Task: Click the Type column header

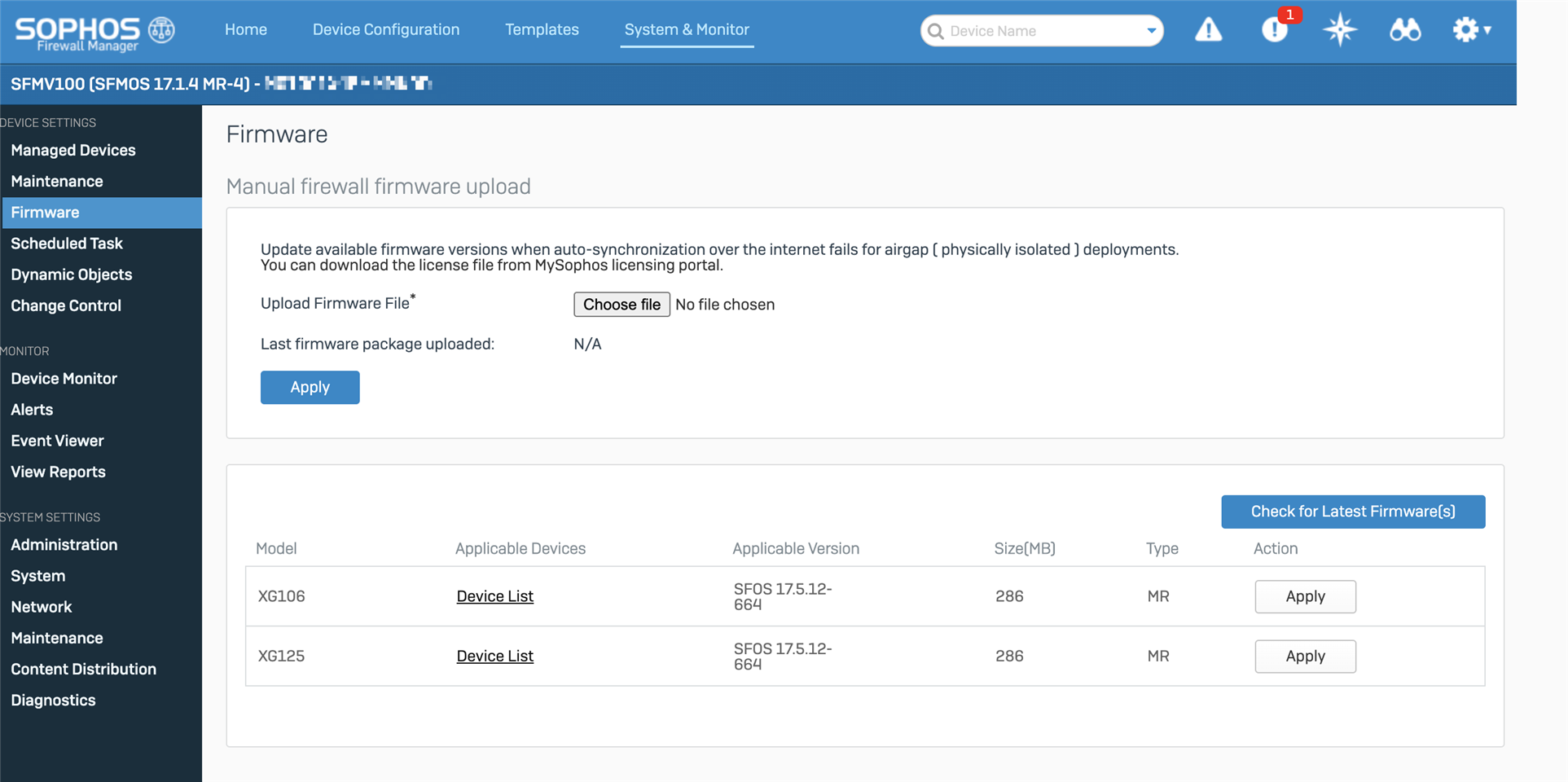Action: coord(1162,548)
